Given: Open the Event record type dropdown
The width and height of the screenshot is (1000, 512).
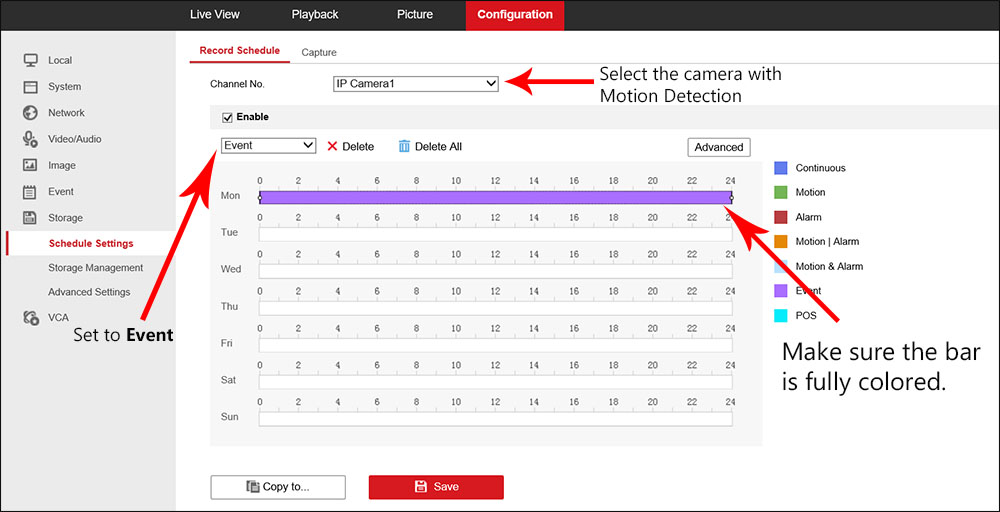Looking at the screenshot, I should (x=268, y=146).
